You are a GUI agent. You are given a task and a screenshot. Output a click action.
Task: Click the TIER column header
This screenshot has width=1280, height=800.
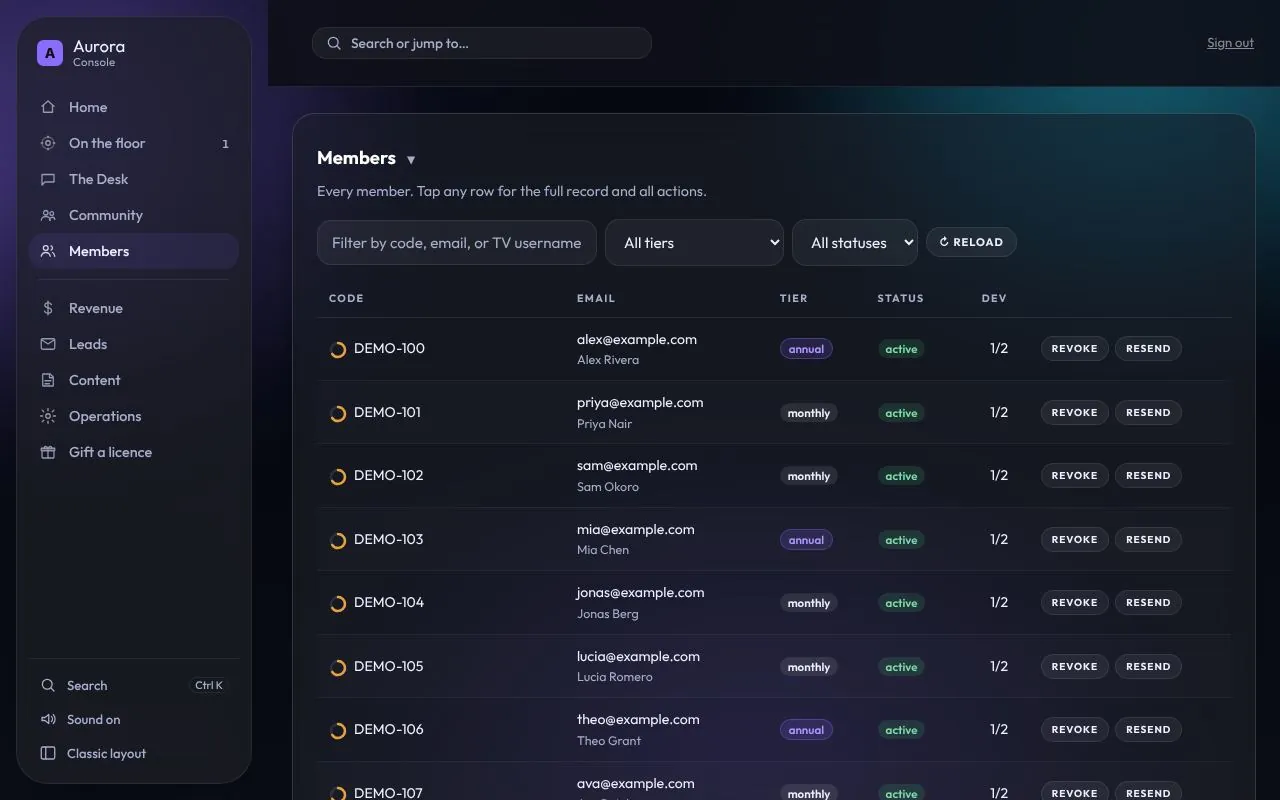(793, 298)
